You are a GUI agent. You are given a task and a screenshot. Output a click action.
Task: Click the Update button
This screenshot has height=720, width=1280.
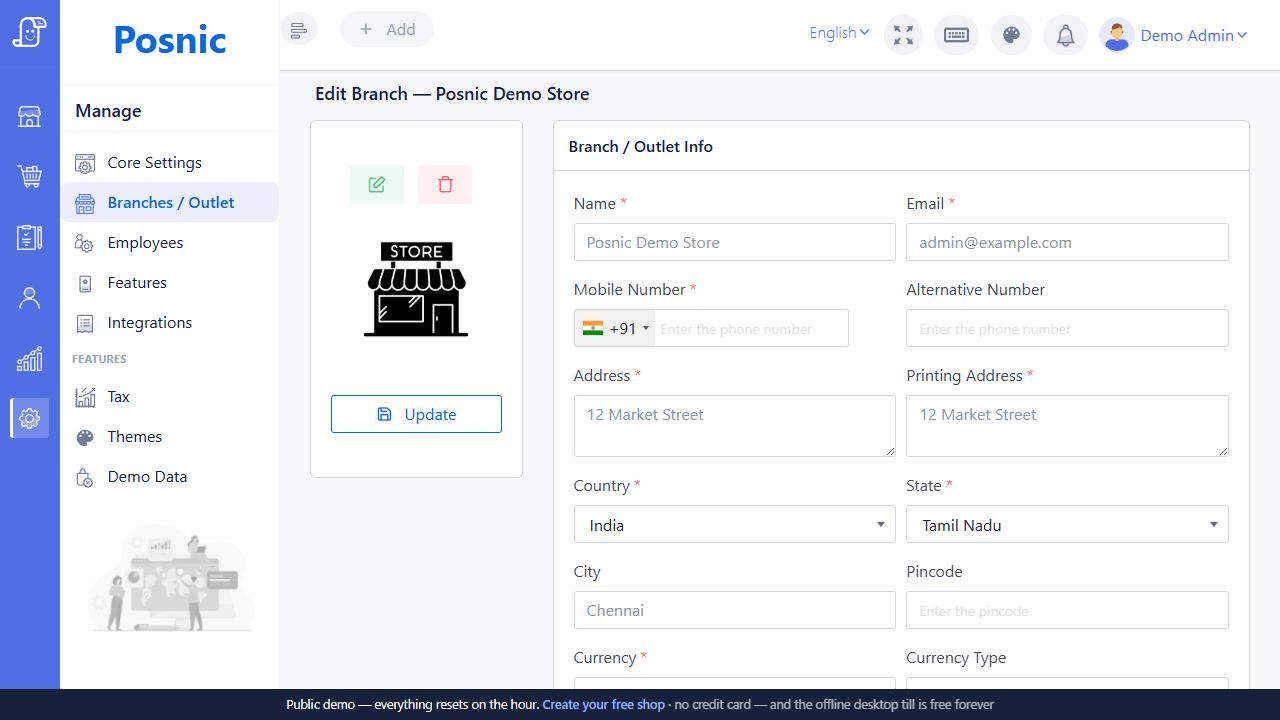(416, 414)
